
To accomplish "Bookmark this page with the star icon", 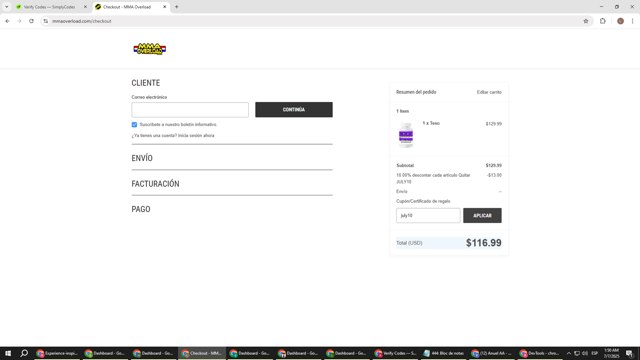I will click(586, 21).
